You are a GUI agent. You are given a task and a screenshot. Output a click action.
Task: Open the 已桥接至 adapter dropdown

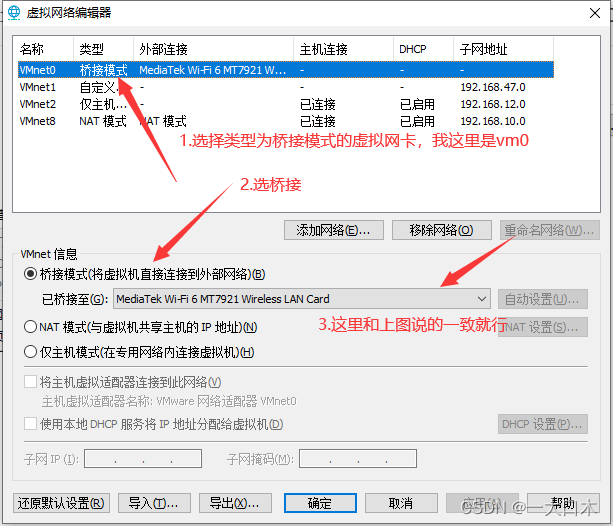coord(302,299)
